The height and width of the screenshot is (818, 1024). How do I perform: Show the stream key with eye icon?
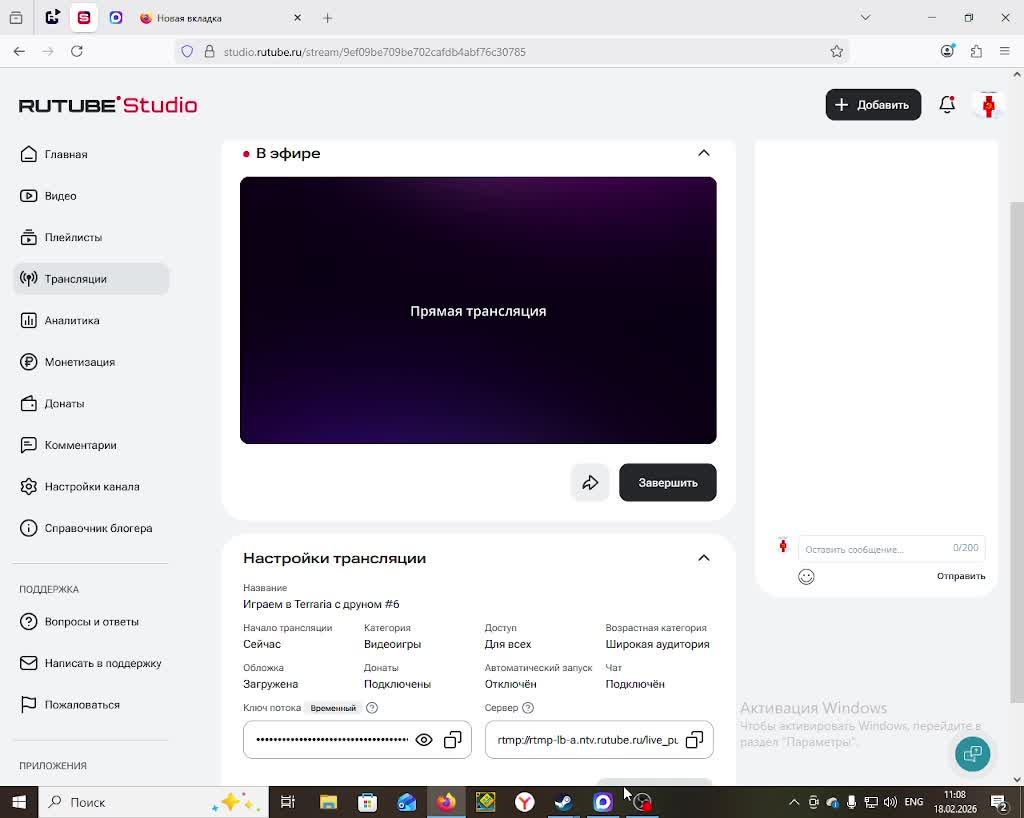[x=424, y=740]
